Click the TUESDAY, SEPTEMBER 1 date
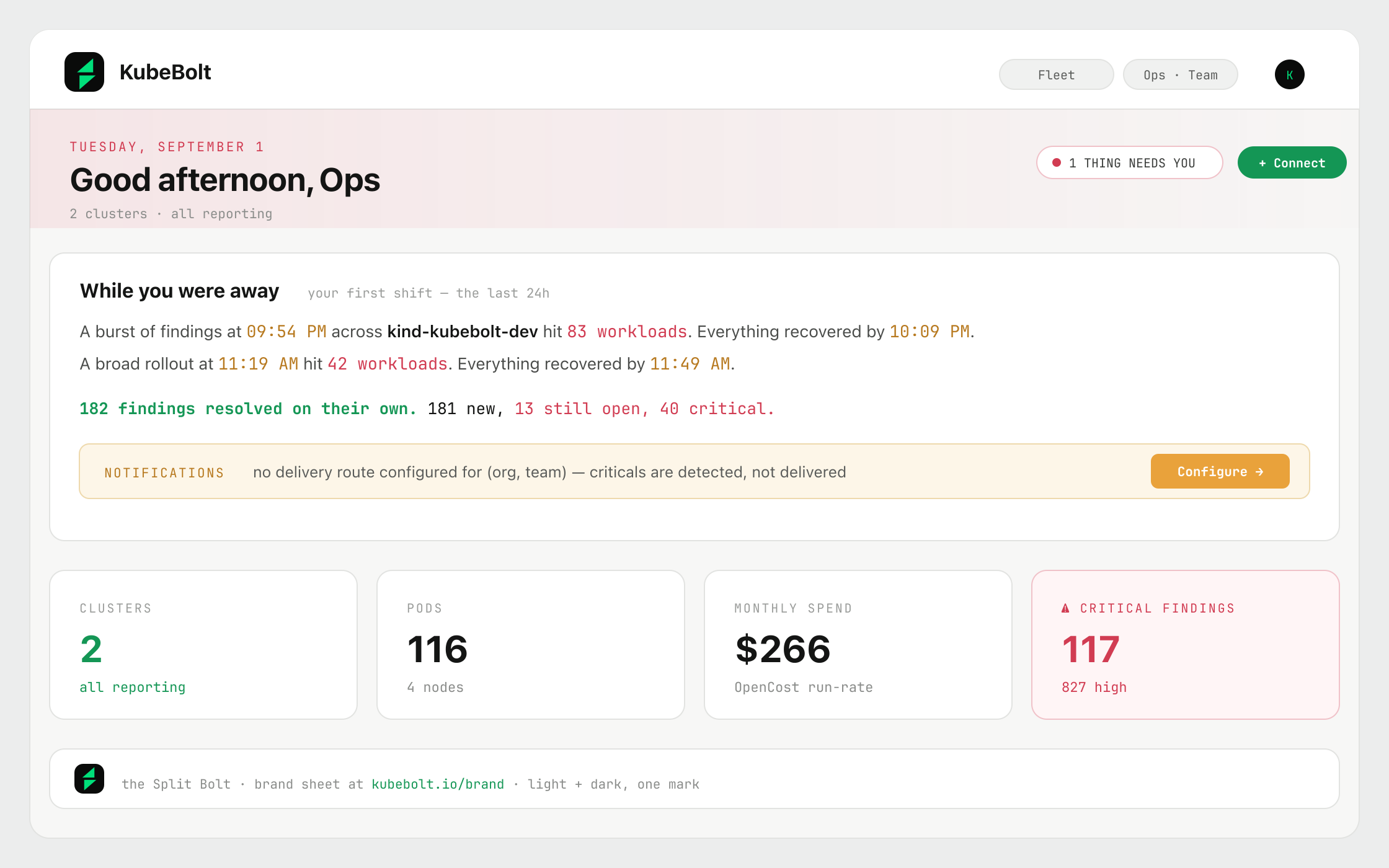Viewport: 1389px width, 868px height. [167, 147]
